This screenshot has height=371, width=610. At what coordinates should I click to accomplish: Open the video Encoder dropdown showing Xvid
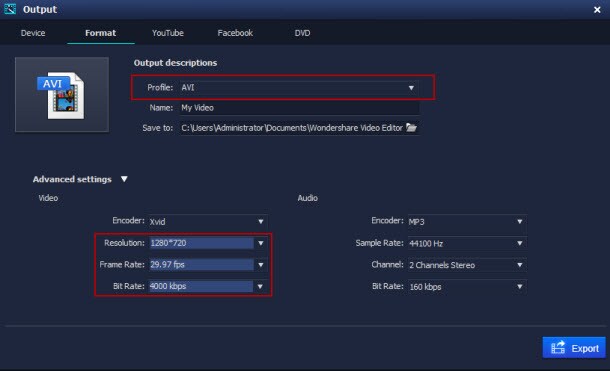[208, 221]
